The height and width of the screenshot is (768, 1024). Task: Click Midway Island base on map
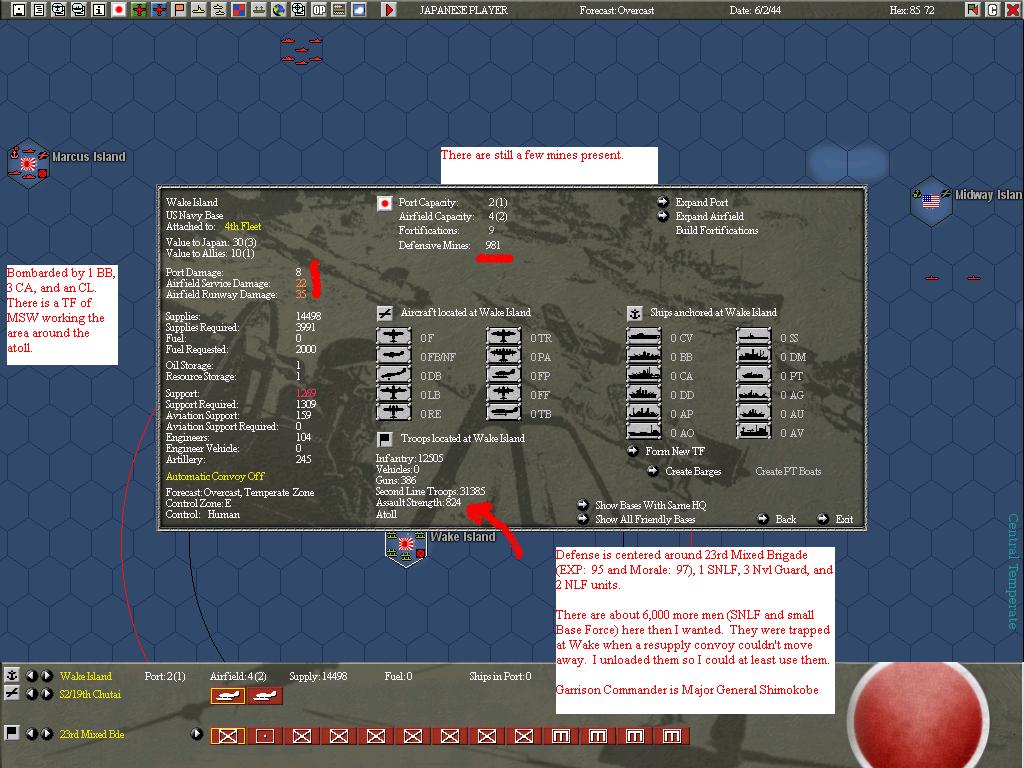[931, 200]
